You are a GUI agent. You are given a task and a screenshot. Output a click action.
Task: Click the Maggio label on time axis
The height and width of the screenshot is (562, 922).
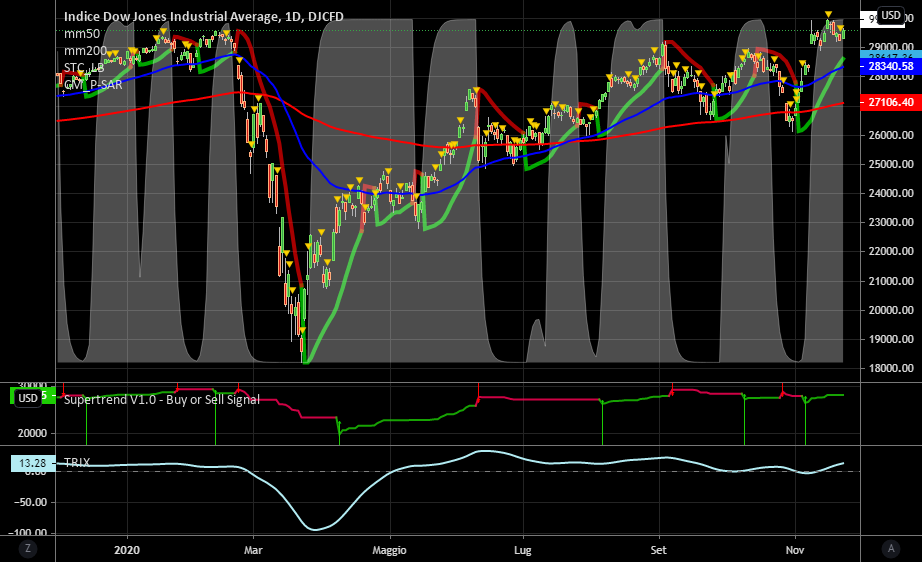pos(389,550)
